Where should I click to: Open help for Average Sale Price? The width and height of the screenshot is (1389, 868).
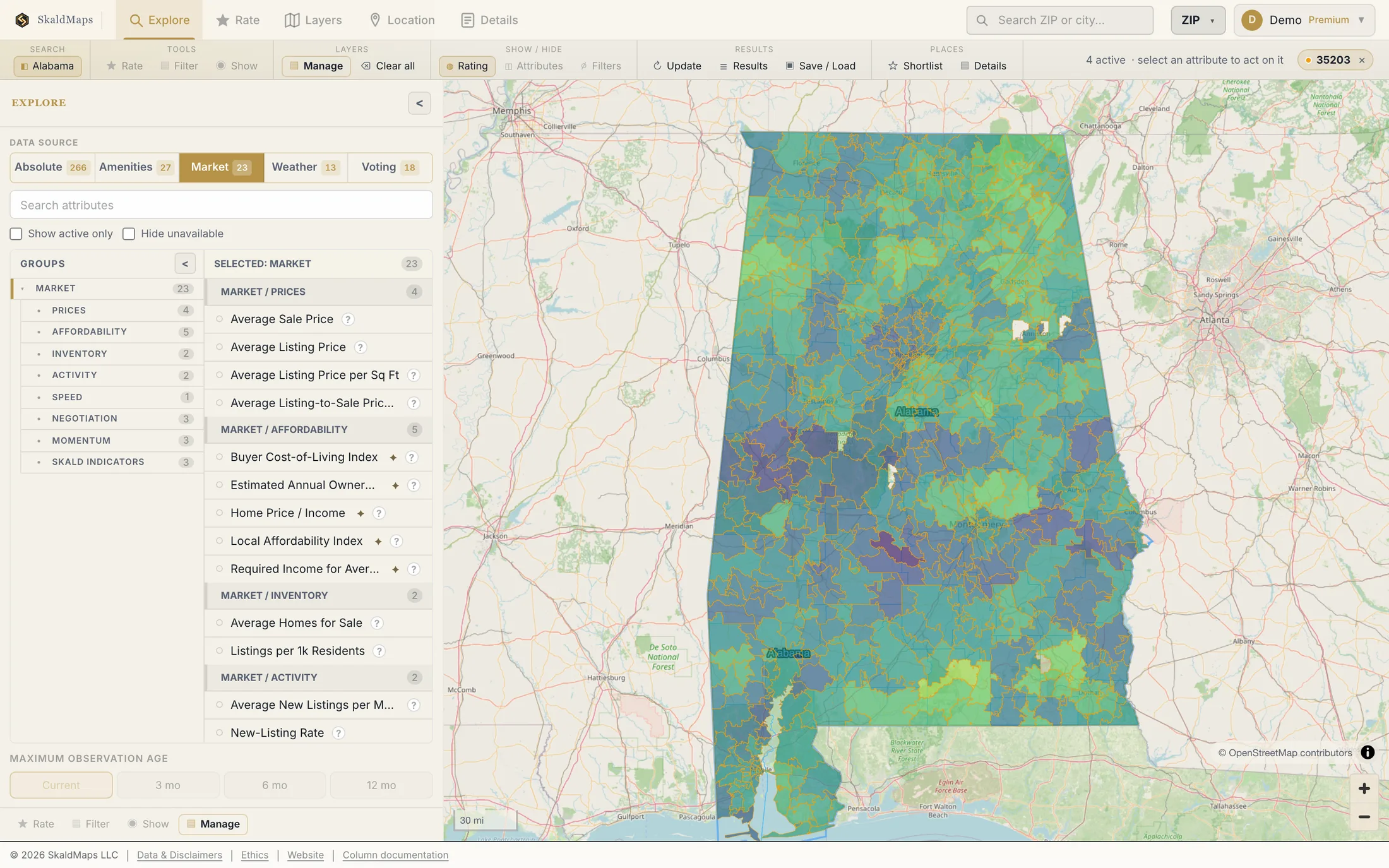pos(348,319)
